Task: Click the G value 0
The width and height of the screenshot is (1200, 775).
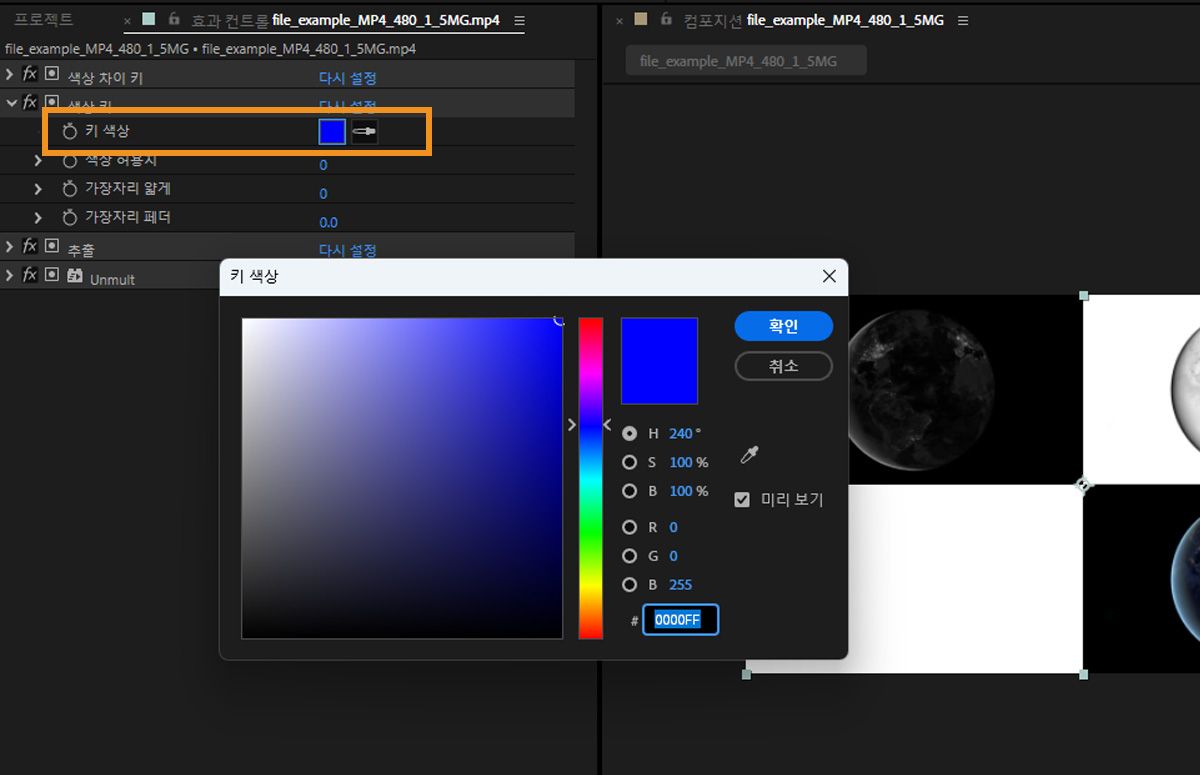Action: pos(673,556)
